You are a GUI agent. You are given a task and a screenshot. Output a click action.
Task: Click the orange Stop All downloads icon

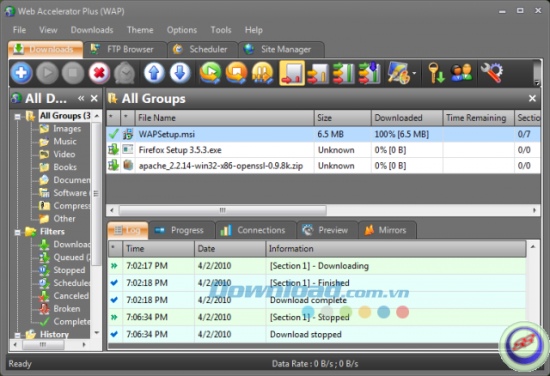pos(236,73)
